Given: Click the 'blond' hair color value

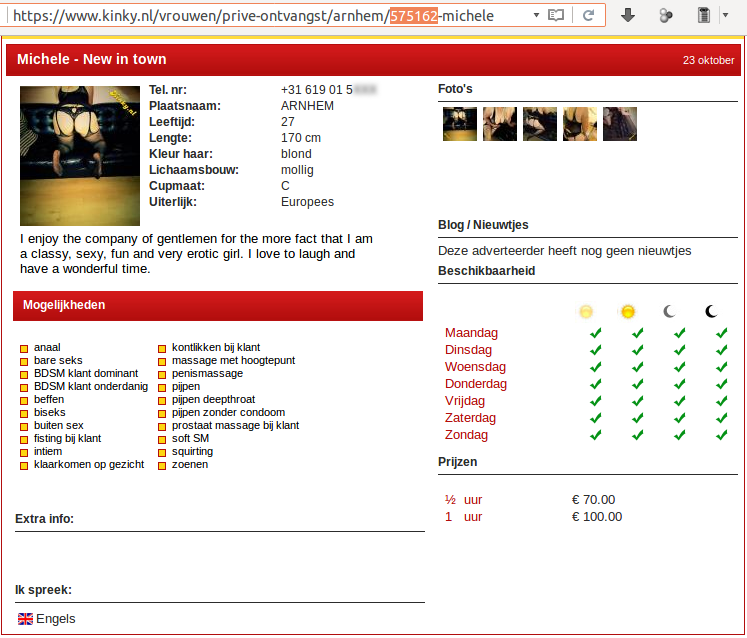Looking at the screenshot, I should tap(296, 154).
